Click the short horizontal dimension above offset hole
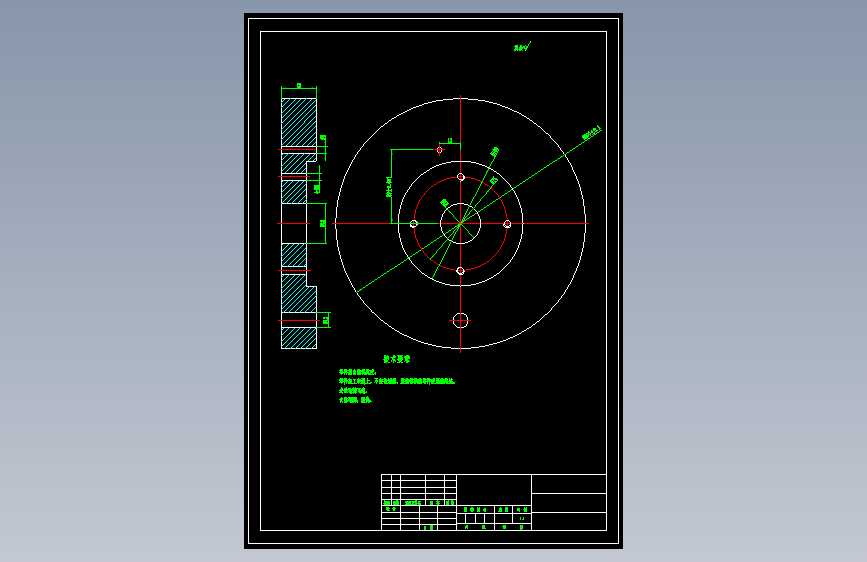 450,141
